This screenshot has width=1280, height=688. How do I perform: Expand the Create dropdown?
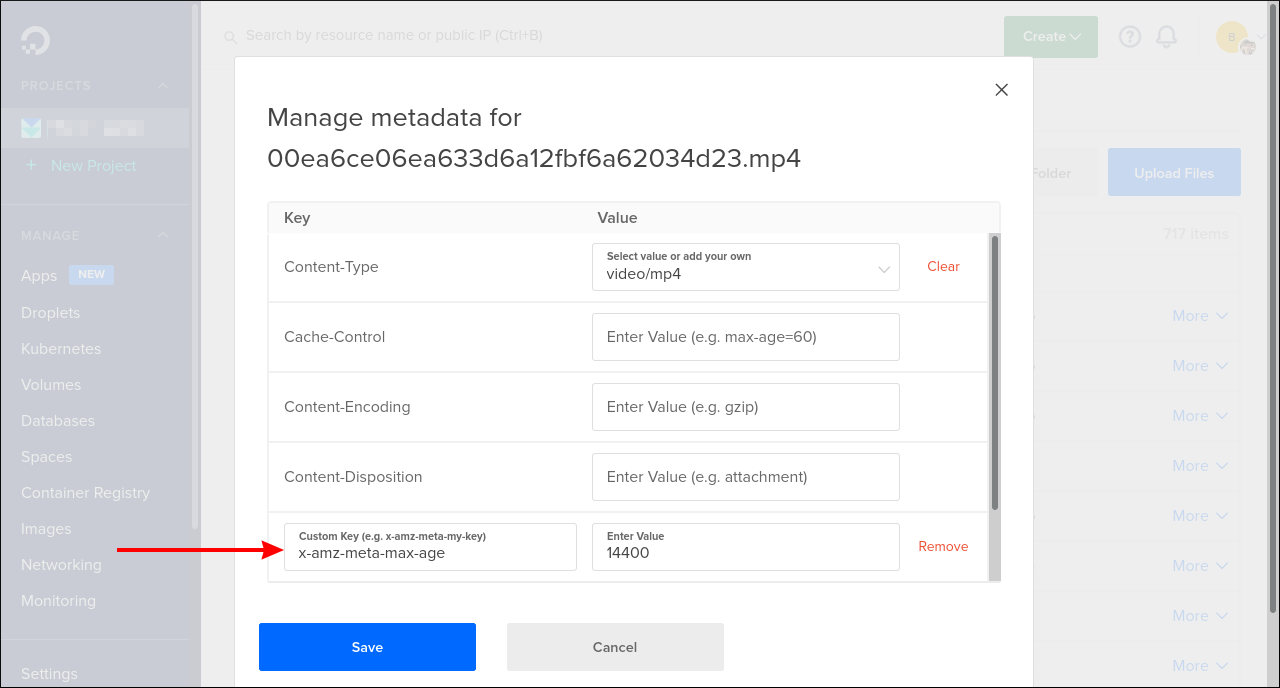pyautogui.click(x=1050, y=36)
